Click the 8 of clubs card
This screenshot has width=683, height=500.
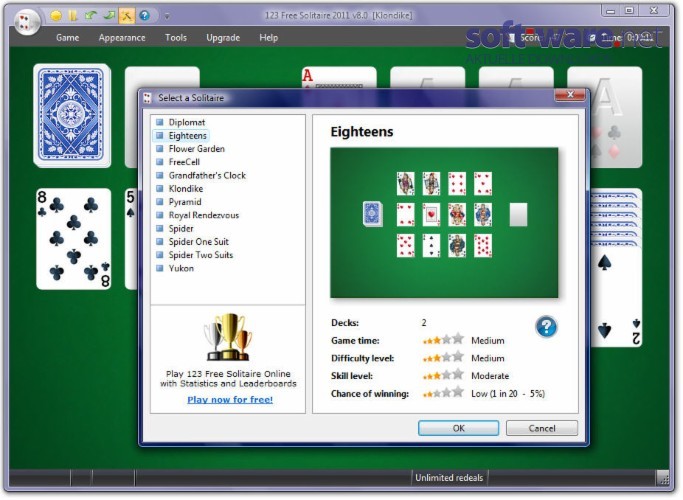74,239
